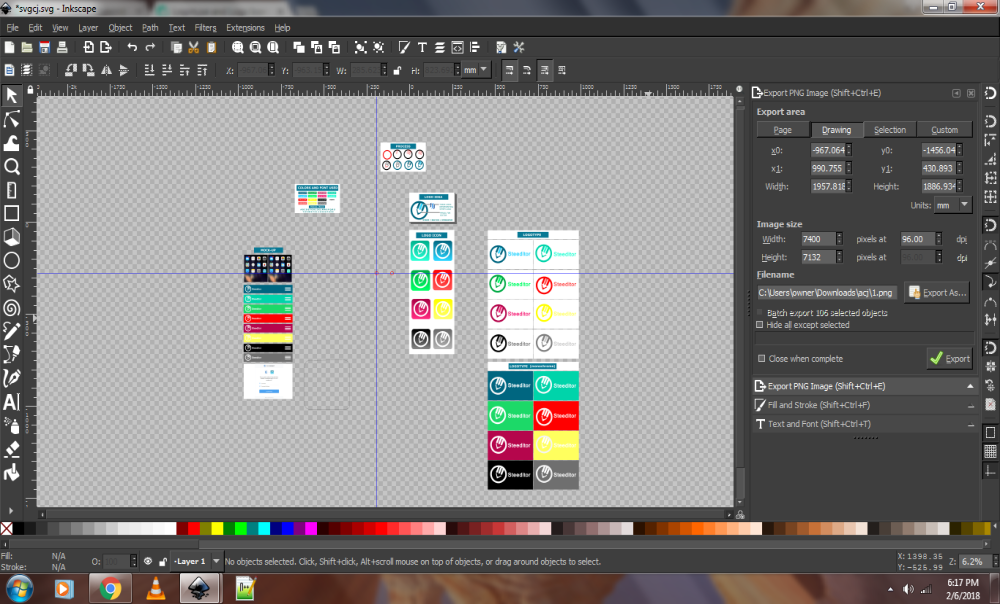Image resolution: width=1000 pixels, height=604 pixels.
Task: Toggle guides lock above toolbox
Action: pyautogui.click(x=30, y=90)
